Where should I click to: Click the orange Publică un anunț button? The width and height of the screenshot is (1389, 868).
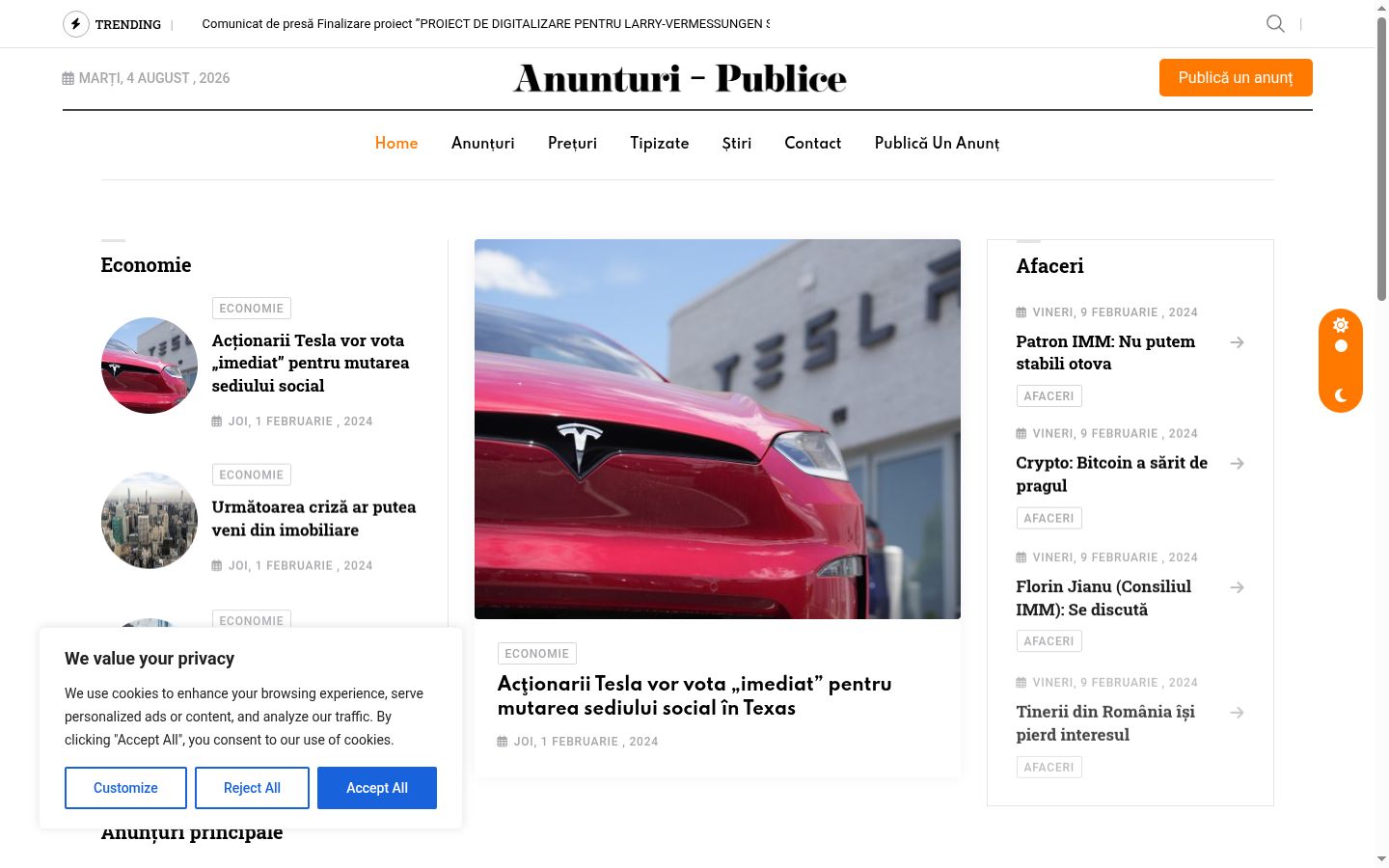click(1236, 78)
